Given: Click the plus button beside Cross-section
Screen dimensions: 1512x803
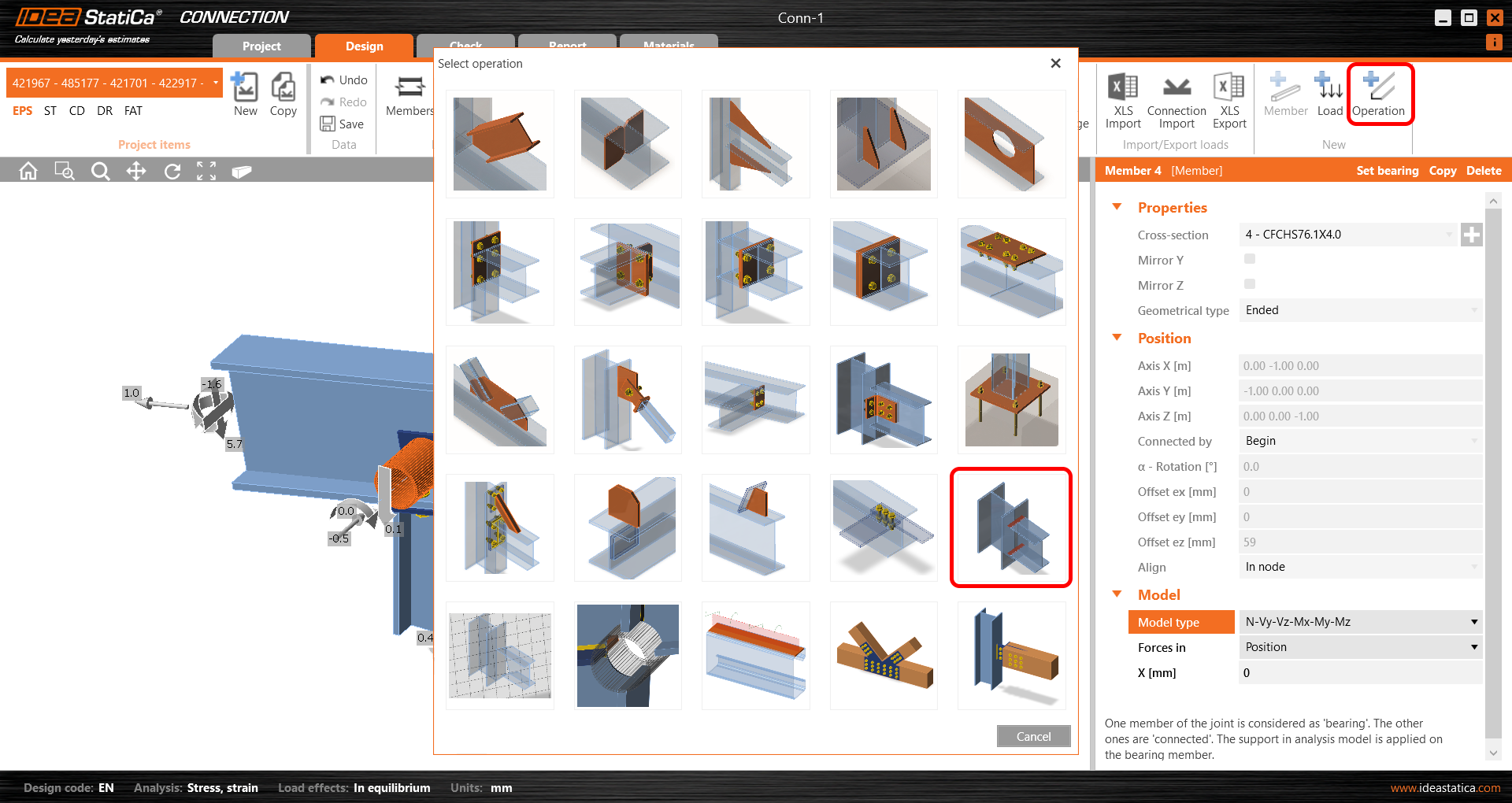Looking at the screenshot, I should [1471, 235].
